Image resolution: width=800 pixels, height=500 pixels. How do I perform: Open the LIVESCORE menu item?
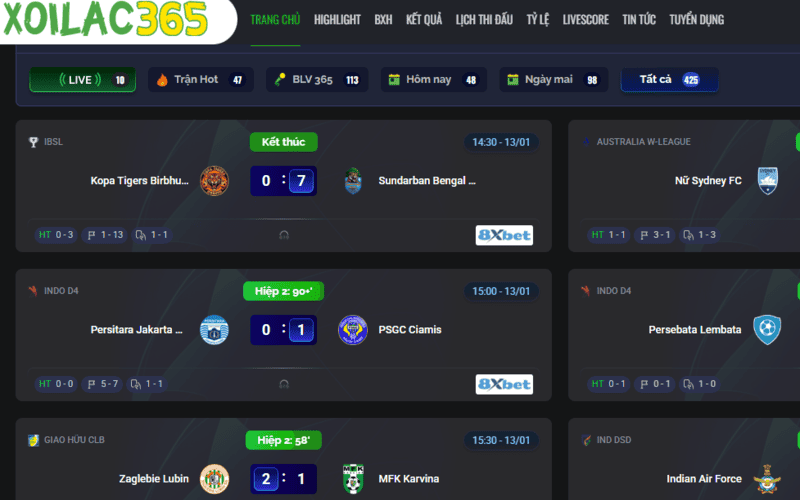(586, 20)
